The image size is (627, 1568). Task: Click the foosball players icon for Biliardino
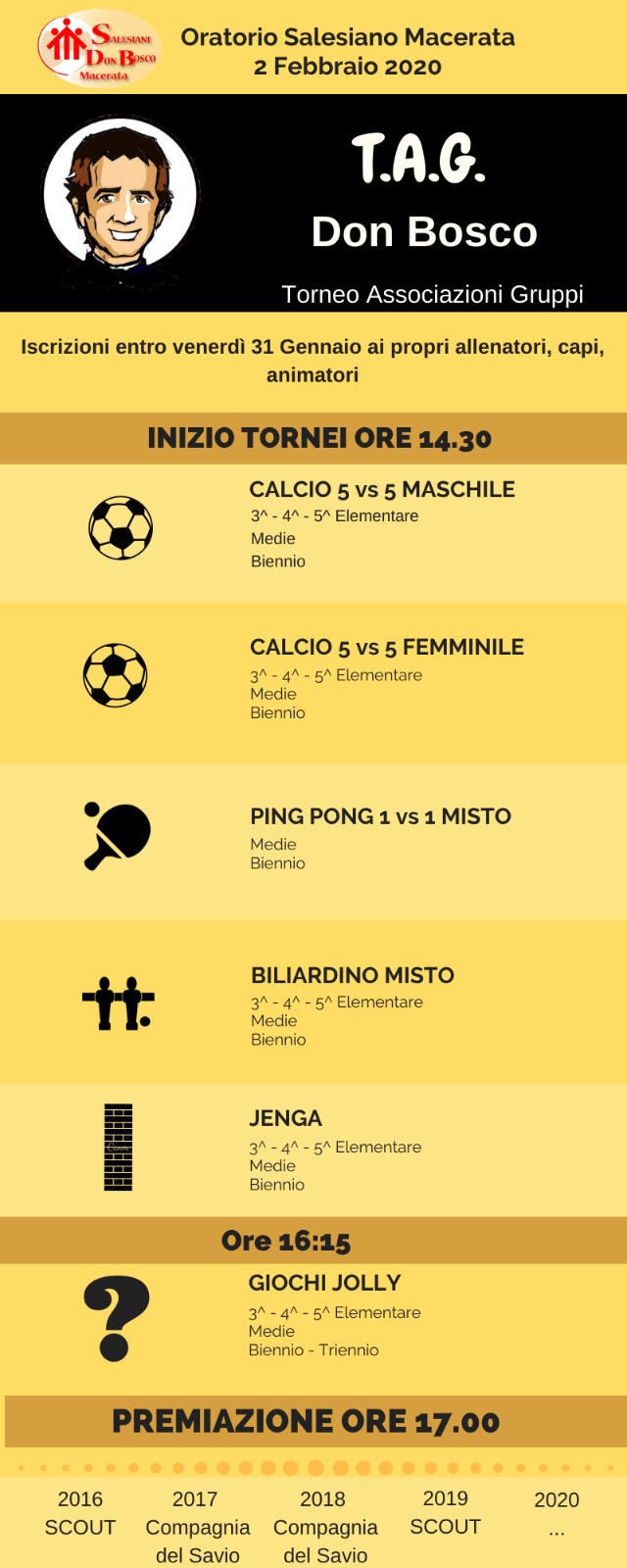click(x=119, y=1004)
